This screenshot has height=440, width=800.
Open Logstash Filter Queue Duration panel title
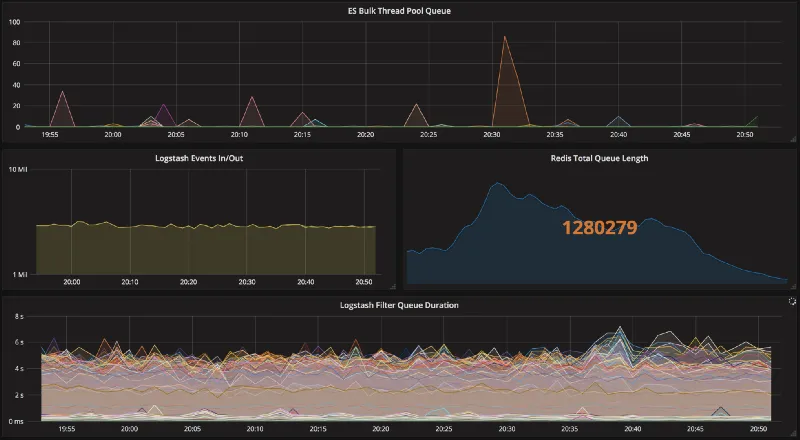pos(399,305)
